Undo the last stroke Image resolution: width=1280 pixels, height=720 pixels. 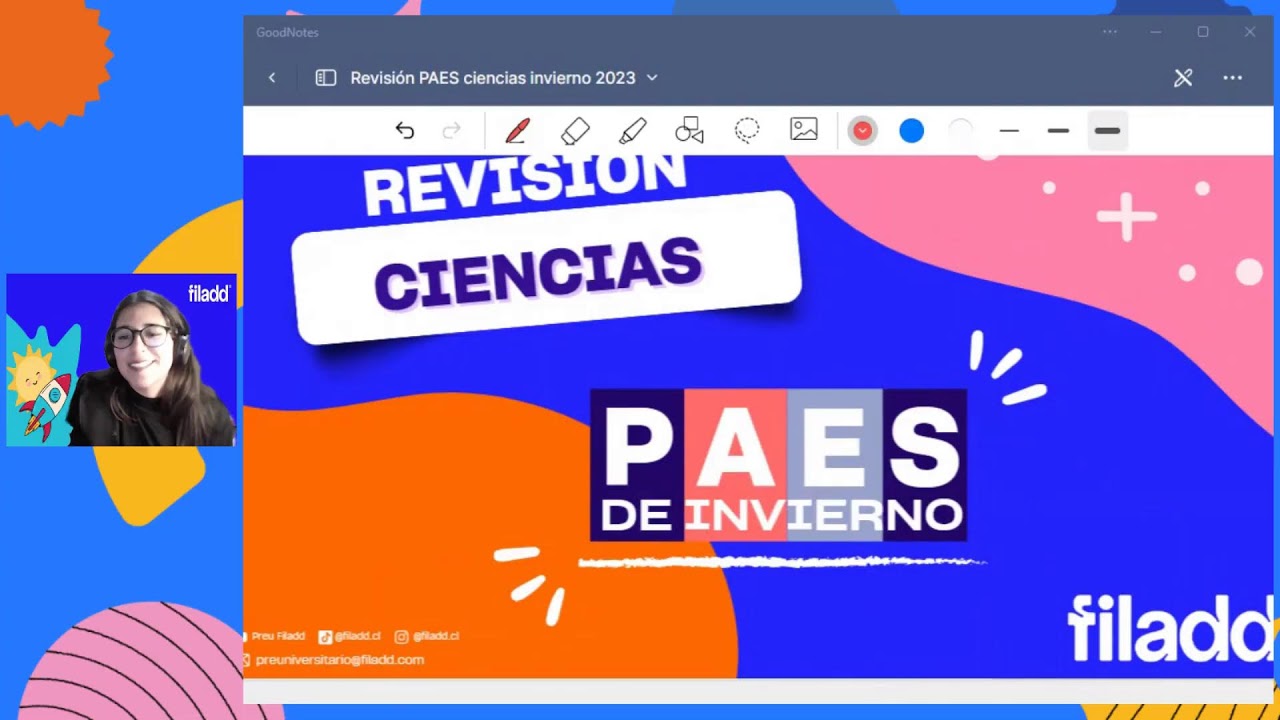tap(404, 131)
